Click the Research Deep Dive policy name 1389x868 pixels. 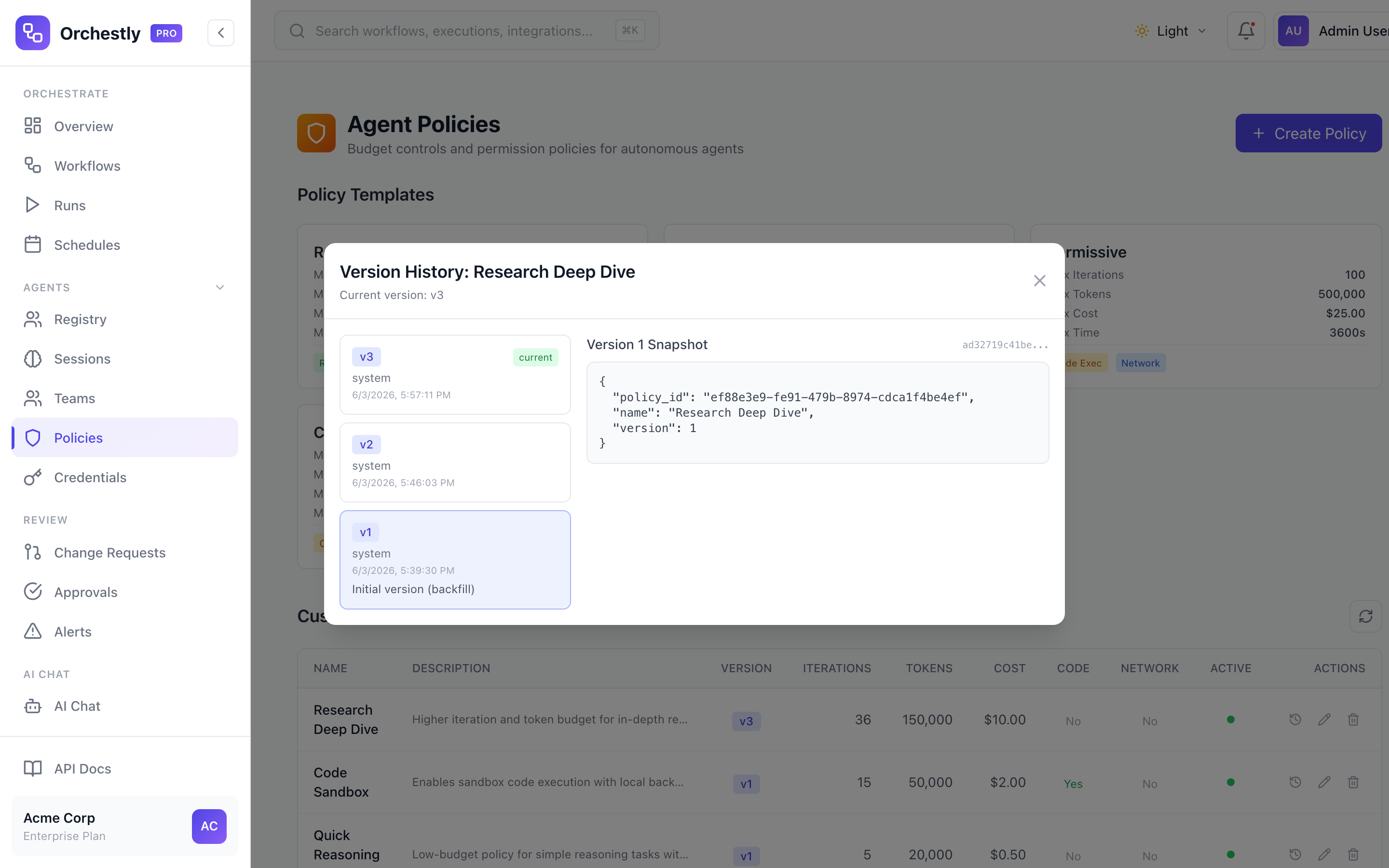345,719
